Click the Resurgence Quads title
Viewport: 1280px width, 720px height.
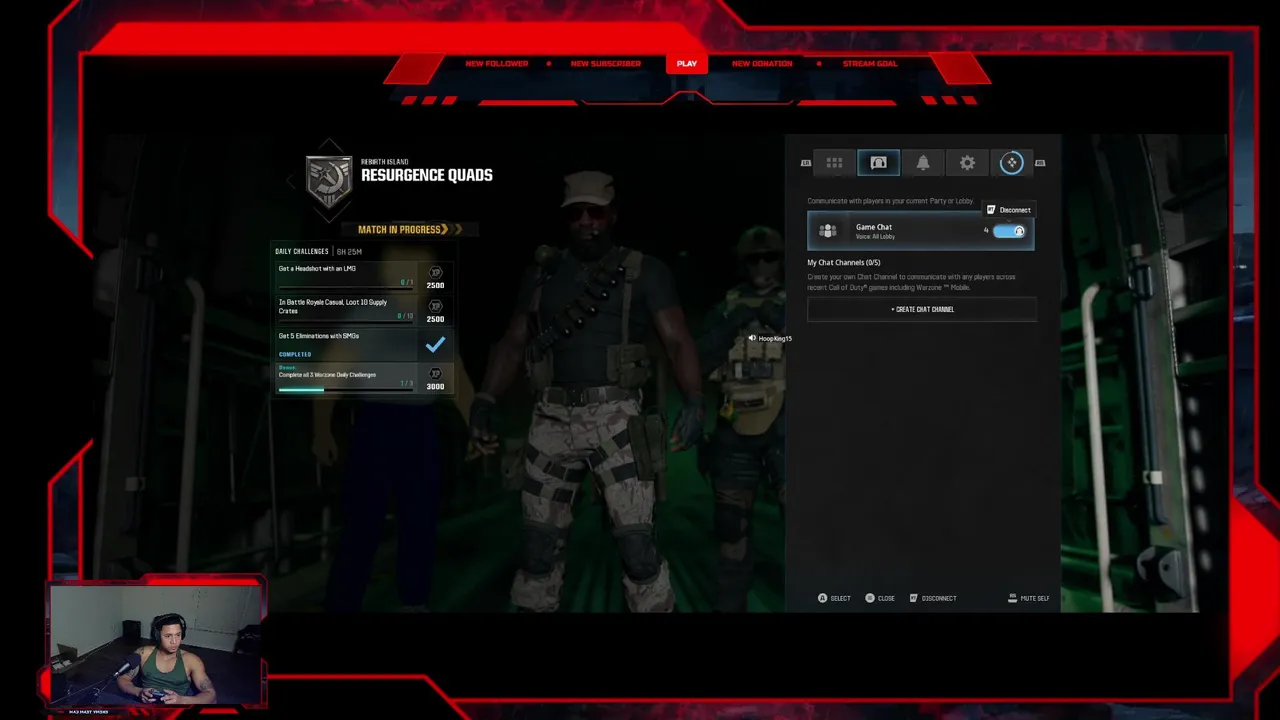427,175
